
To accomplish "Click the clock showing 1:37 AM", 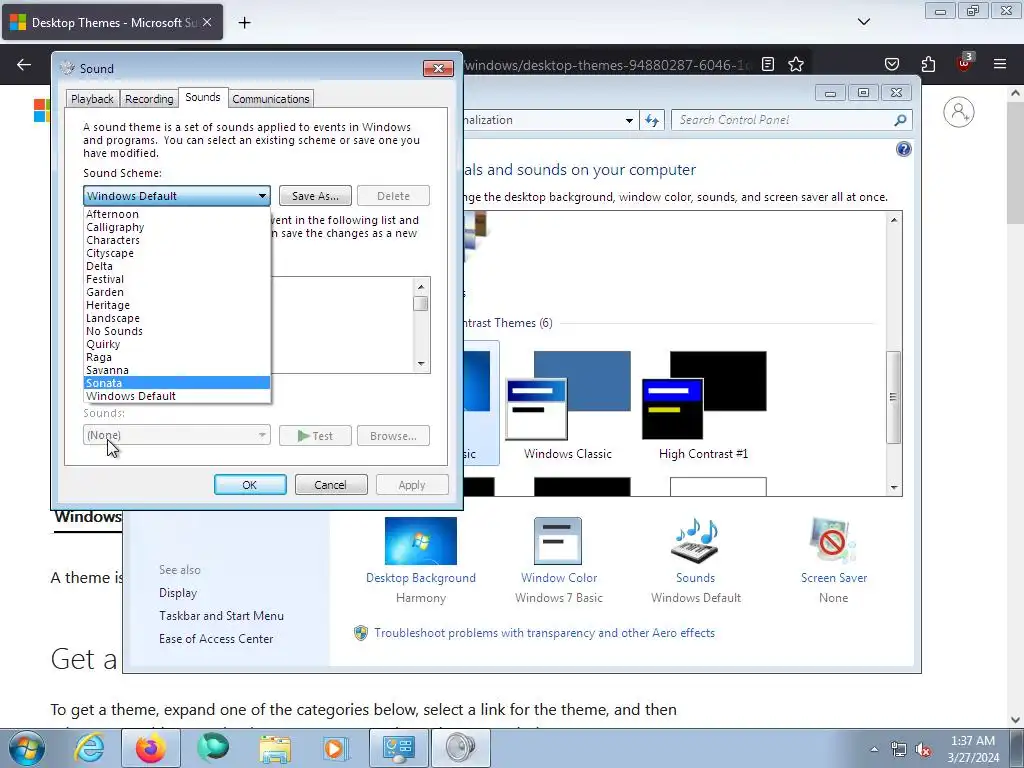I will [x=972, y=741].
